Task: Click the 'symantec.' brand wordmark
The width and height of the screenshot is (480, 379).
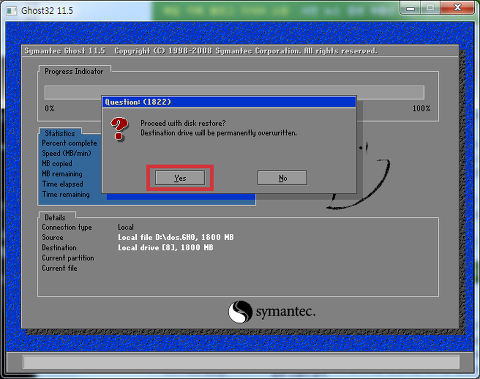Action: (285, 312)
